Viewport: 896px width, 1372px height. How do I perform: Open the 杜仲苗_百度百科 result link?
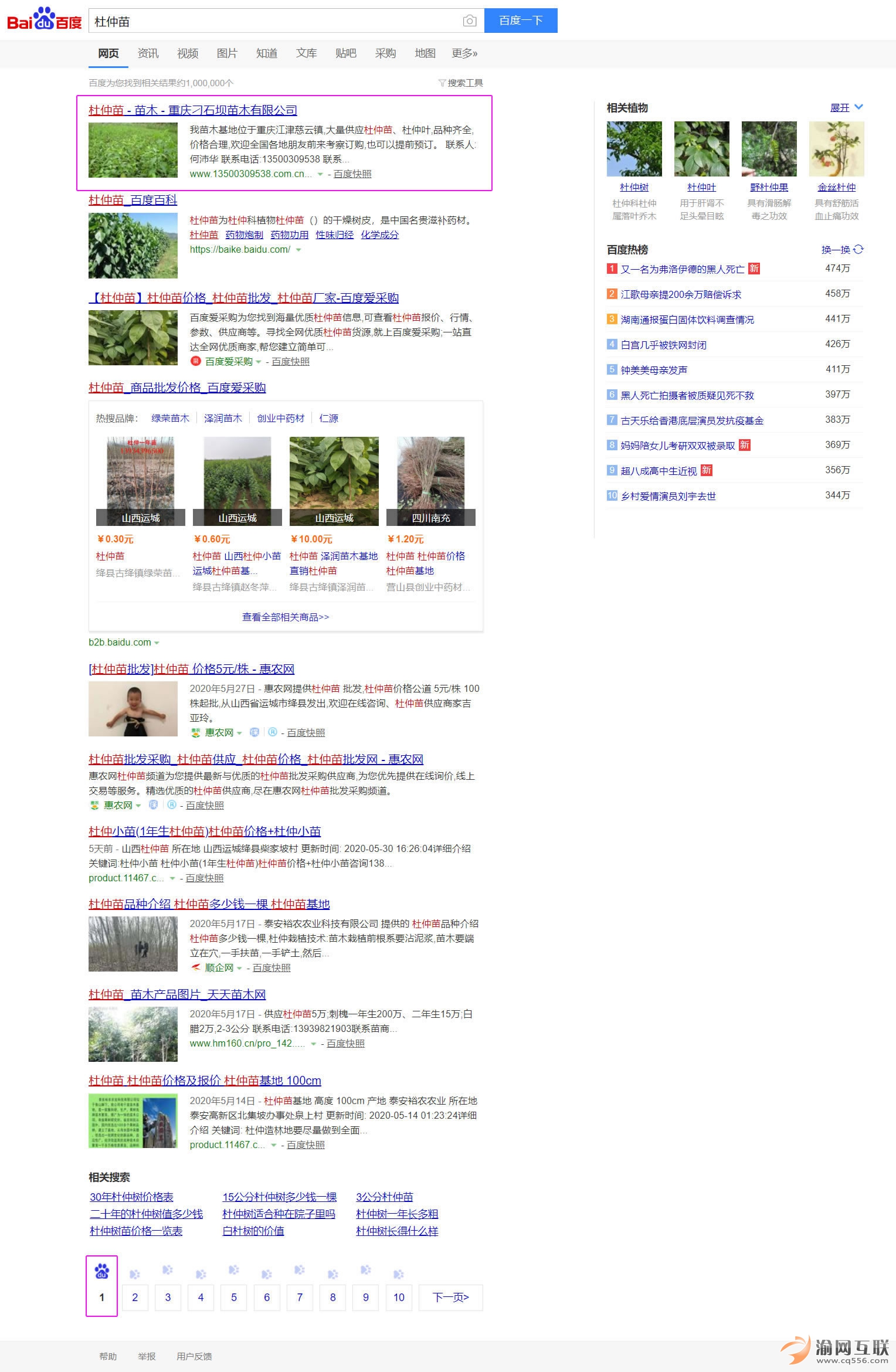tap(133, 200)
